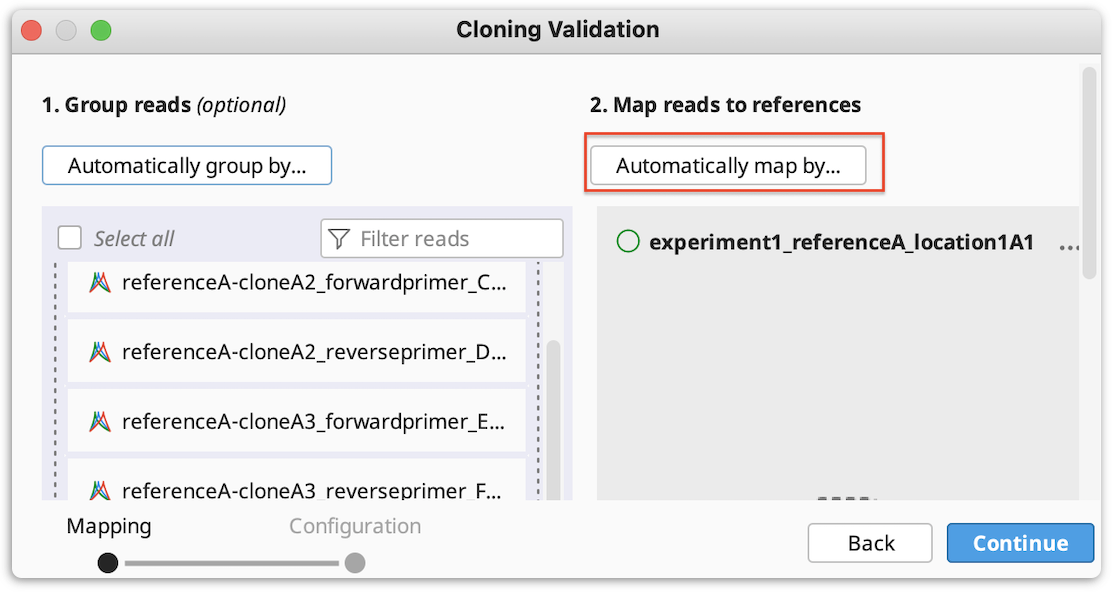This screenshot has height=592, width=1113.
Task: Go to the Configuration step
Action: click(x=355, y=525)
